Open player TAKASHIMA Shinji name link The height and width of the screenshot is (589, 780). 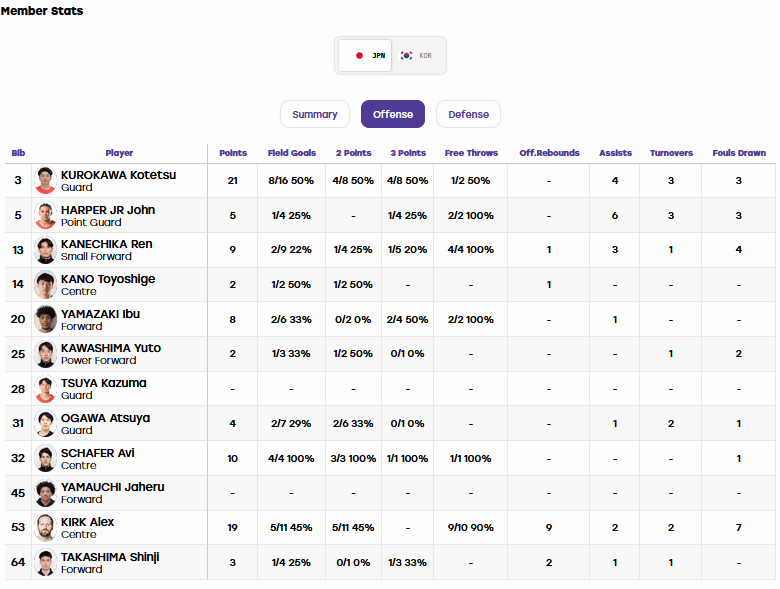(110, 557)
